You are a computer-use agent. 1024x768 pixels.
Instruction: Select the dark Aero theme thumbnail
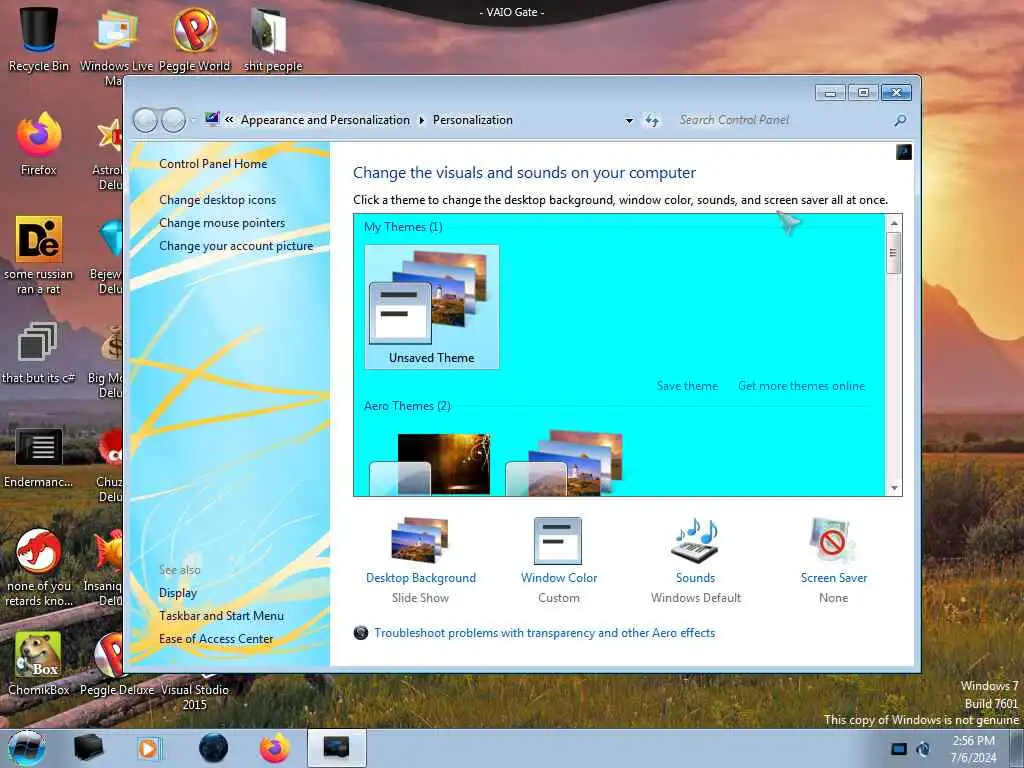430,464
